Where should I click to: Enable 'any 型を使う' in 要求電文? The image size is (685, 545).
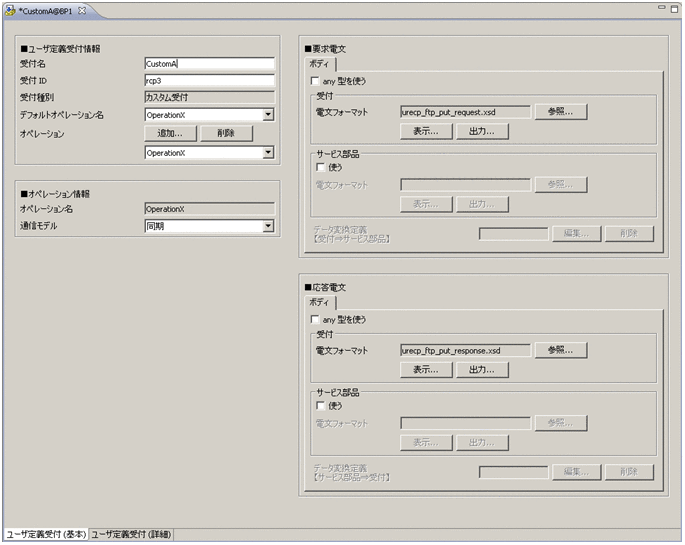[x=316, y=81]
